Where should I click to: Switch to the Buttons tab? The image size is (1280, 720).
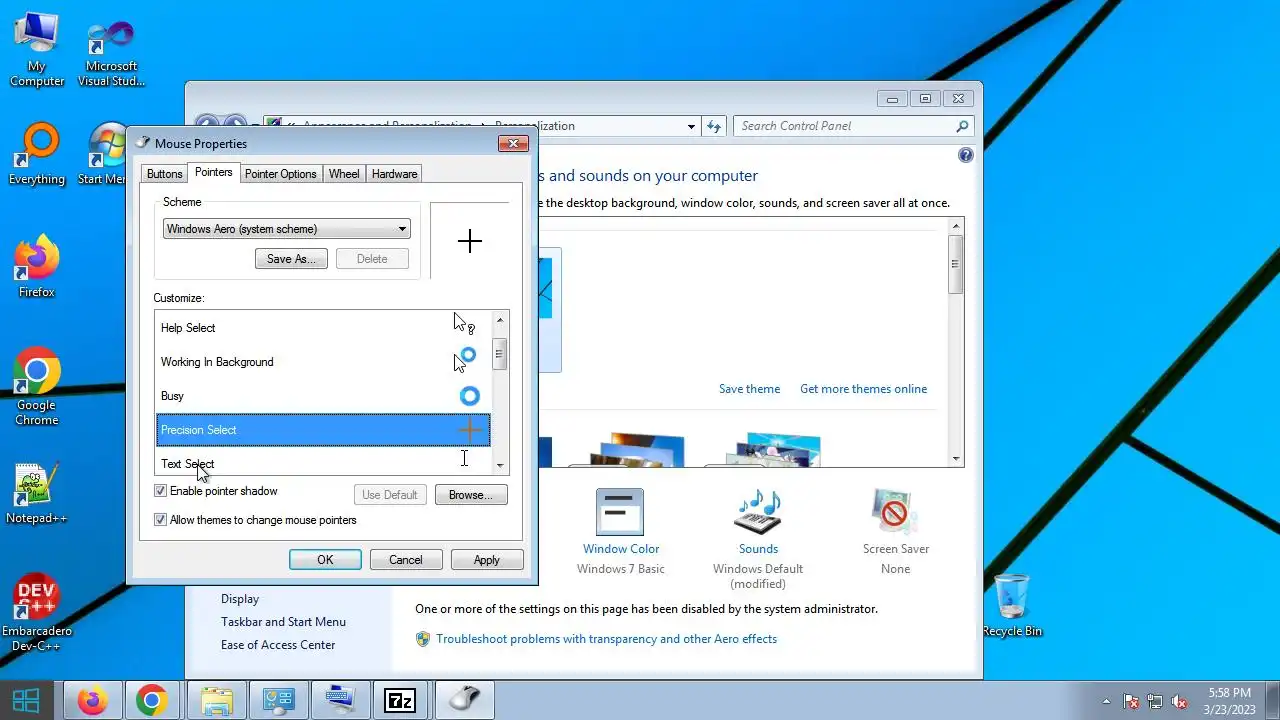point(165,174)
